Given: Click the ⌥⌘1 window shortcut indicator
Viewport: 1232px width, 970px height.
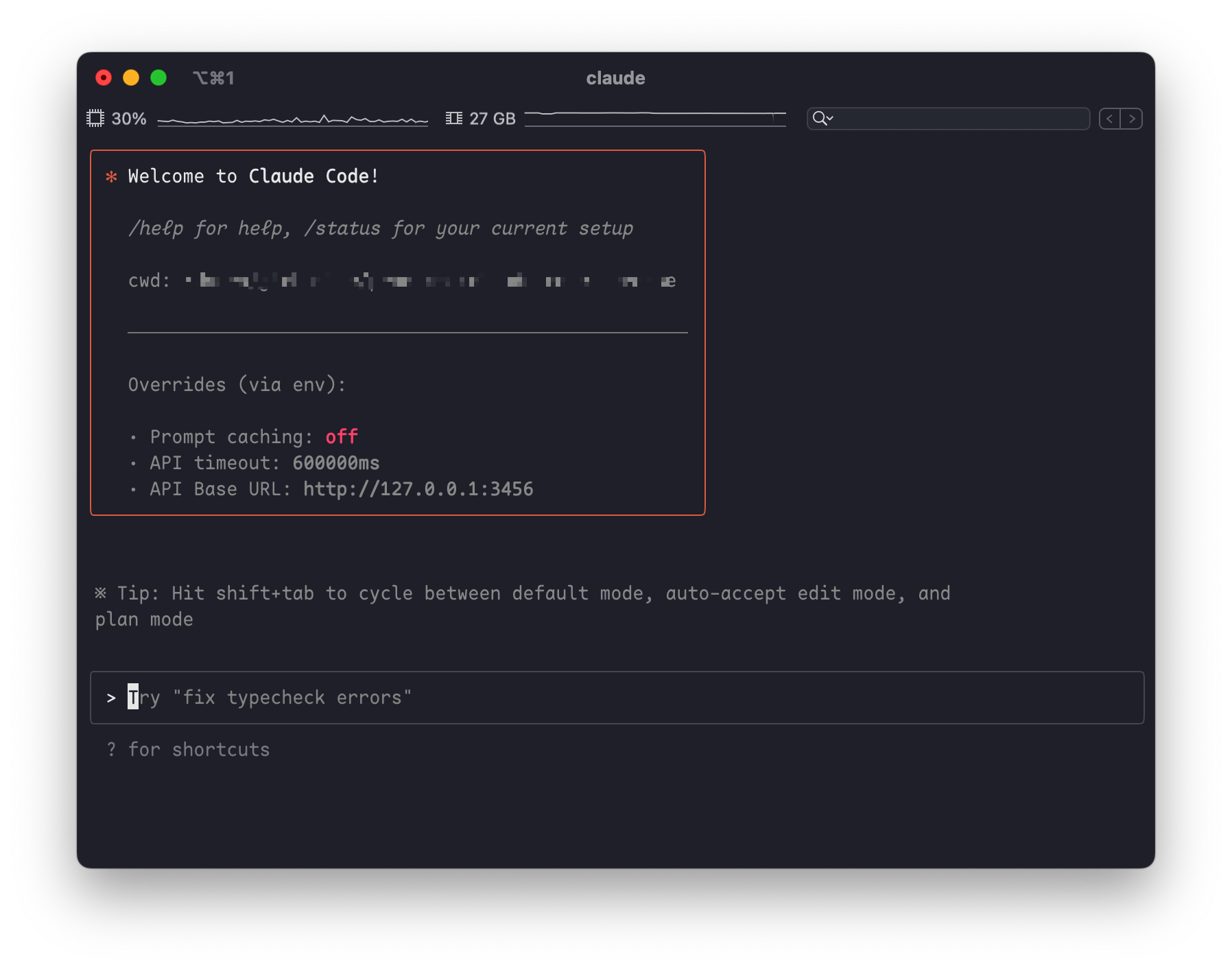Looking at the screenshot, I should tap(214, 78).
